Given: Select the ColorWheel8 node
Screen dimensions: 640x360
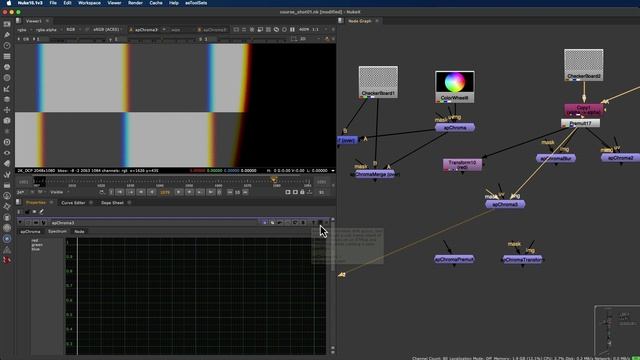Looking at the screenshot, I should tap(455, 87).
